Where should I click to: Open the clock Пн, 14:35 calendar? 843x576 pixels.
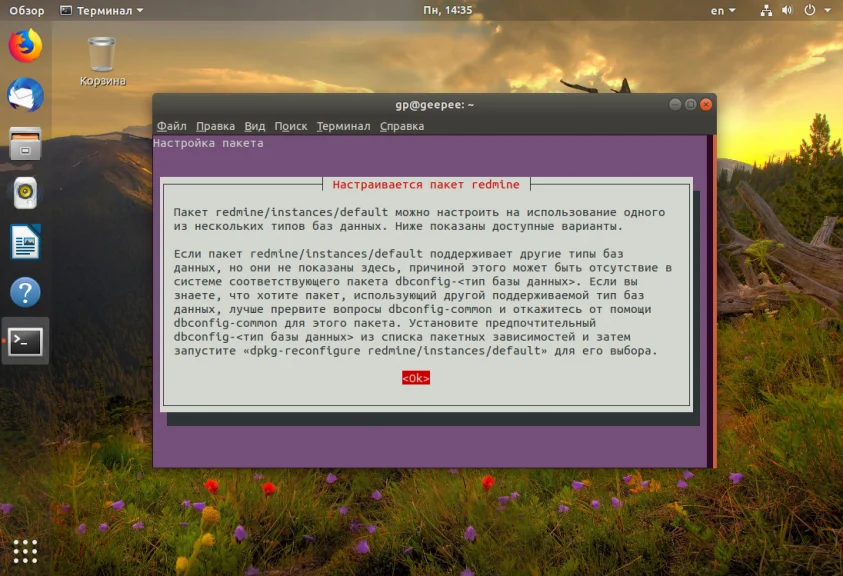point(447,10)
